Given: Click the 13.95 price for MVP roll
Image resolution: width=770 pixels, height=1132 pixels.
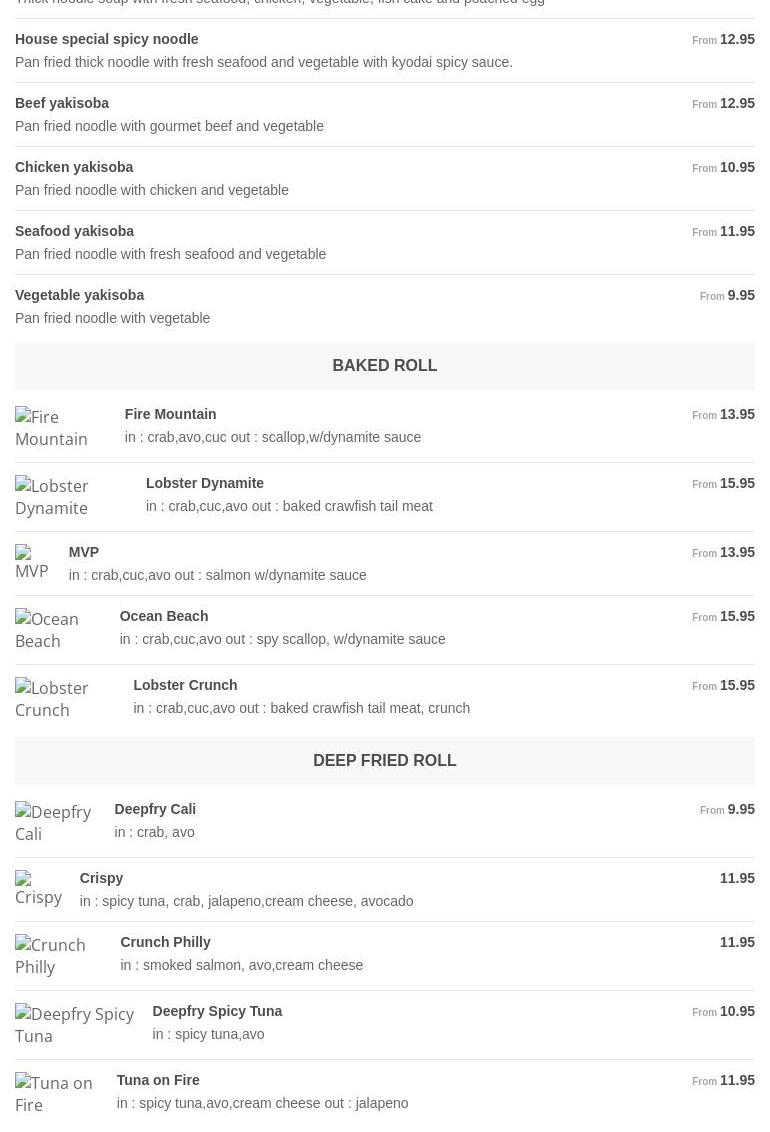Looking at the screenshot, I should [737, 552].
